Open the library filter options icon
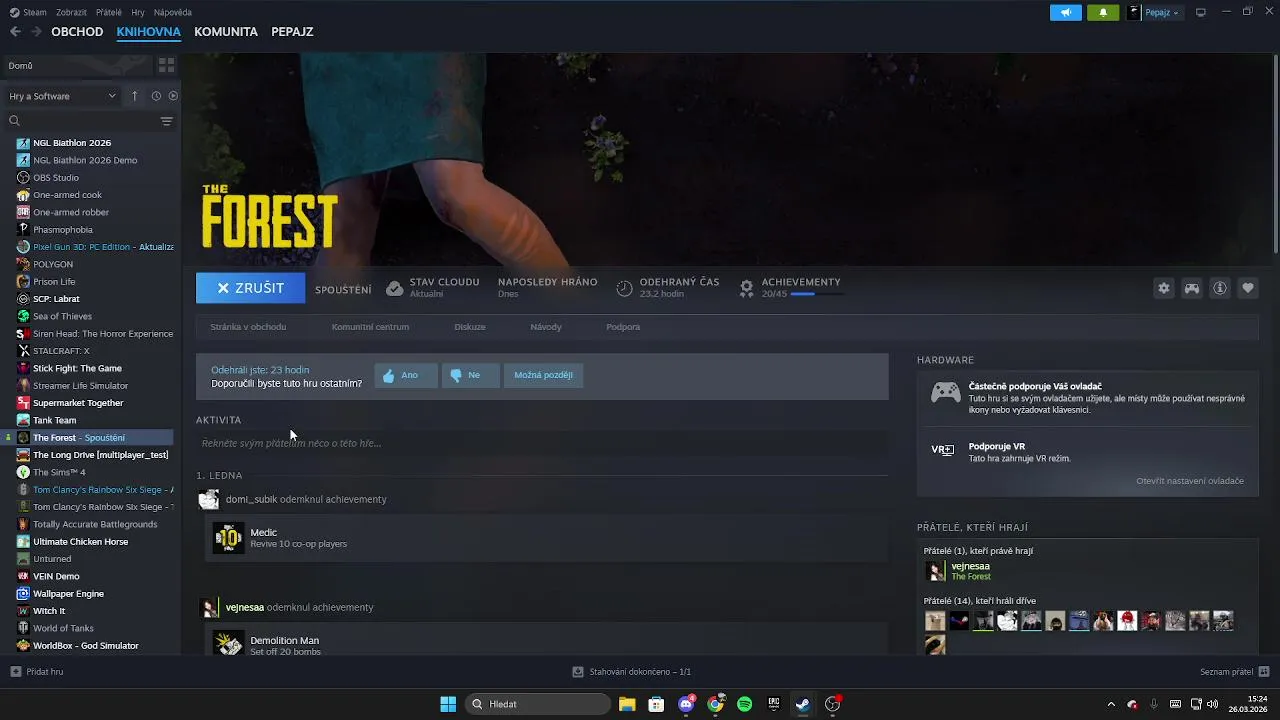 tap(166, 121)
